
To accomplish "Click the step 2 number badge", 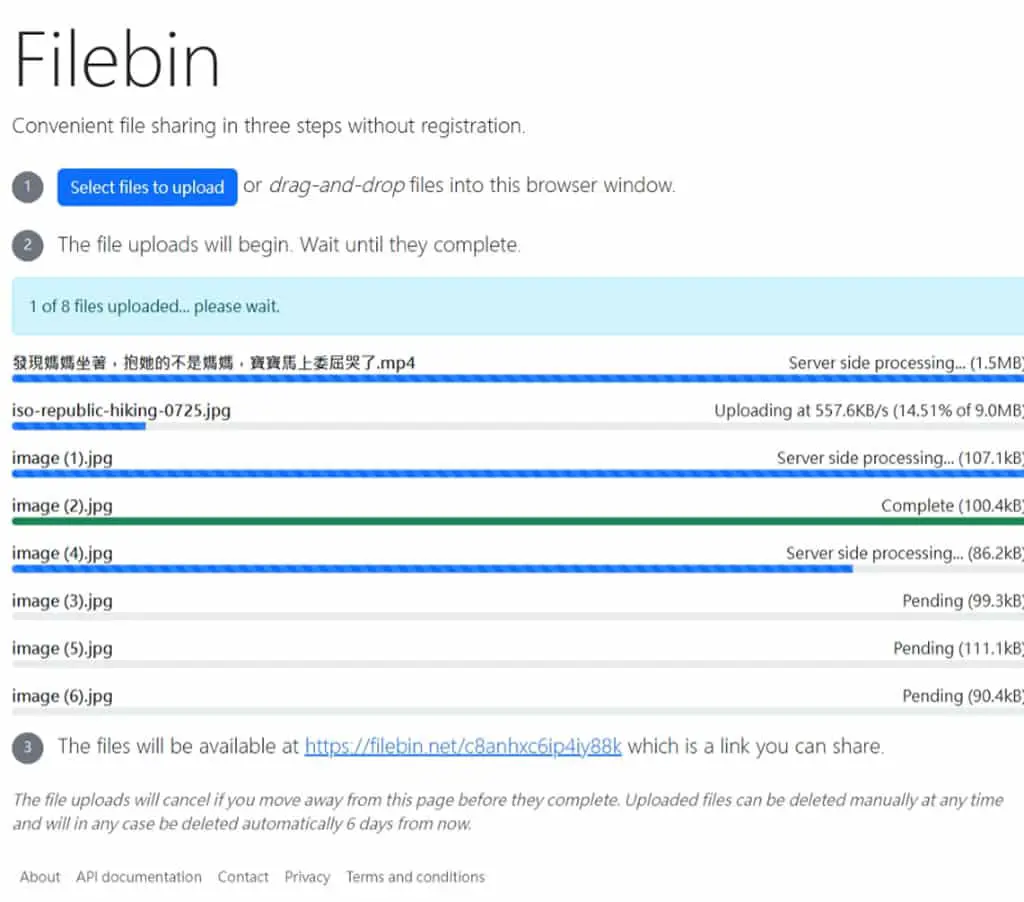I will [27, 246].
